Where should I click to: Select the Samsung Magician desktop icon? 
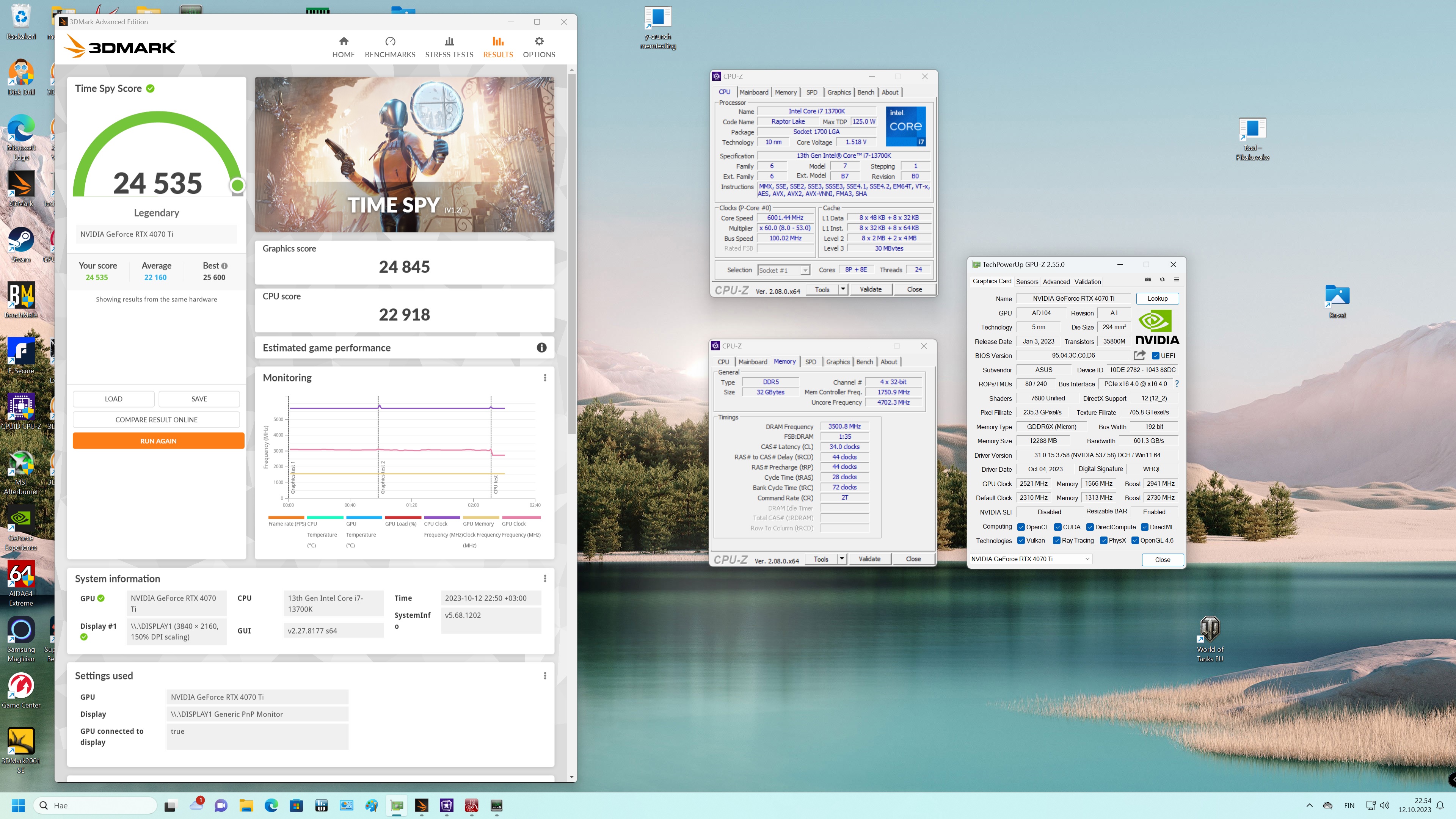tap(21, 639)
